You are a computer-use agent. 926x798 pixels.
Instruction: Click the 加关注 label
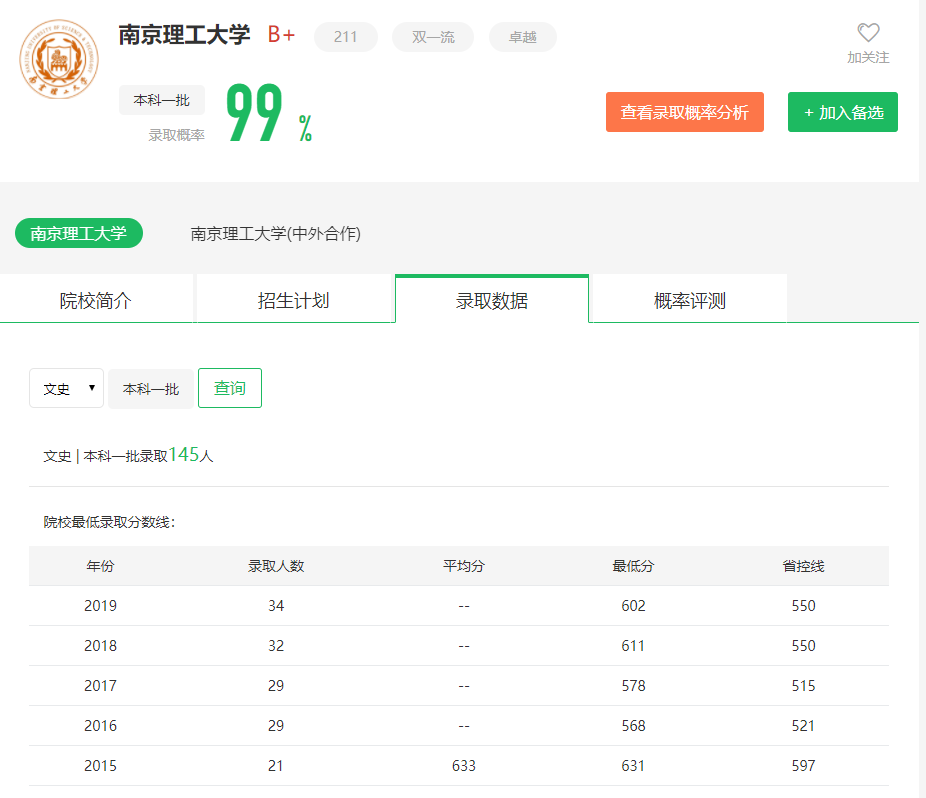868,57
